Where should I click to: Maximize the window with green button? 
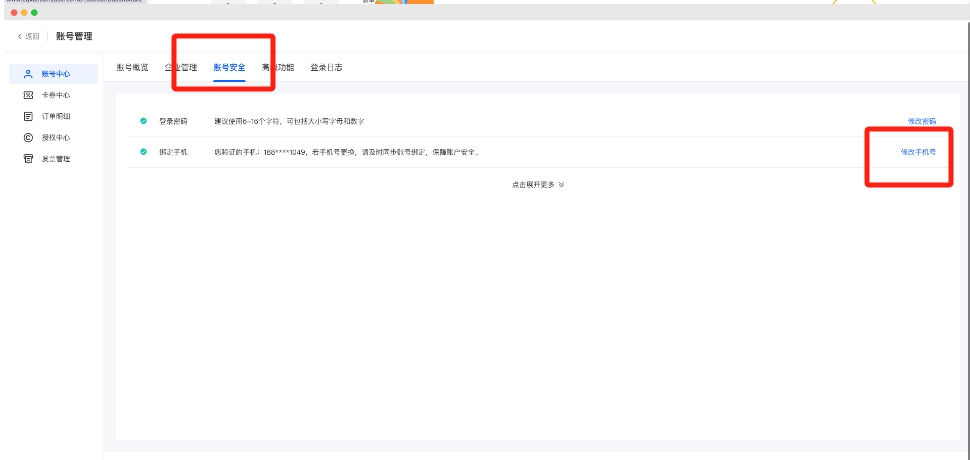34,12
